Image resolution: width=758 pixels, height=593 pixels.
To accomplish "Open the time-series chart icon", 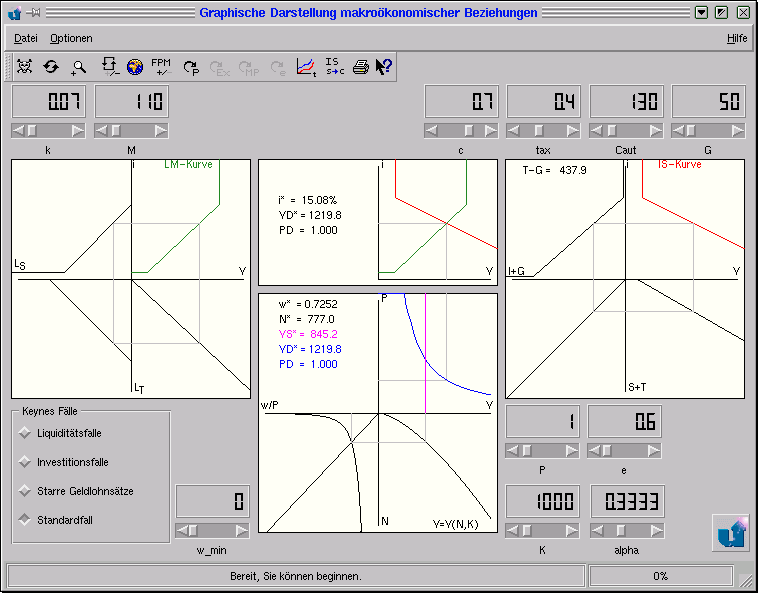I will point(306,67).
